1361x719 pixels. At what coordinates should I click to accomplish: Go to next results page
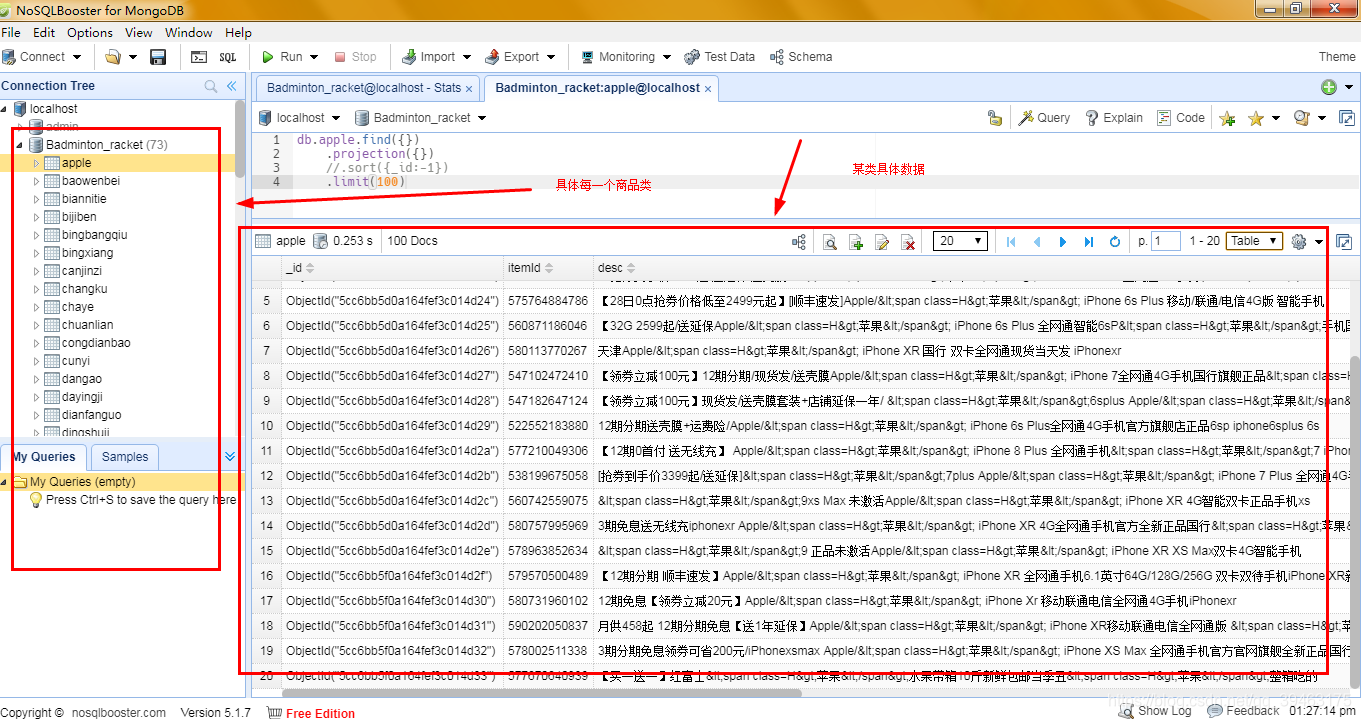(x=1063, y=242)
